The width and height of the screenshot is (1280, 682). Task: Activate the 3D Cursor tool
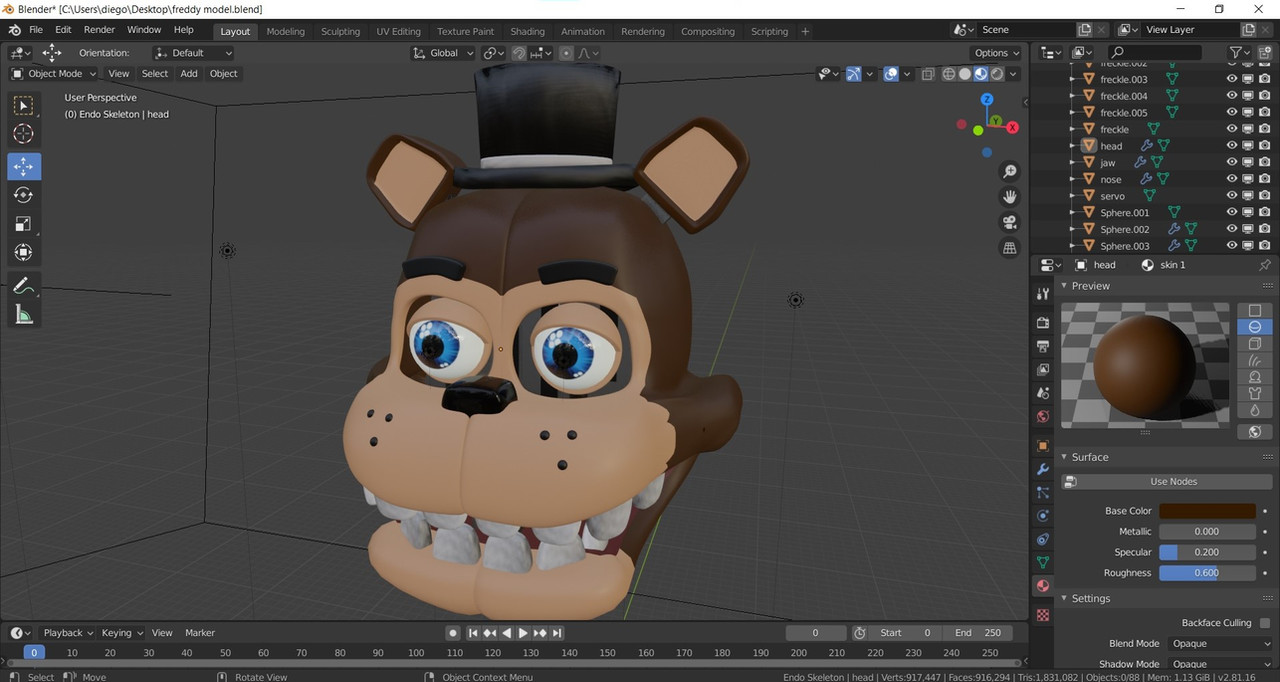(24, 134)
